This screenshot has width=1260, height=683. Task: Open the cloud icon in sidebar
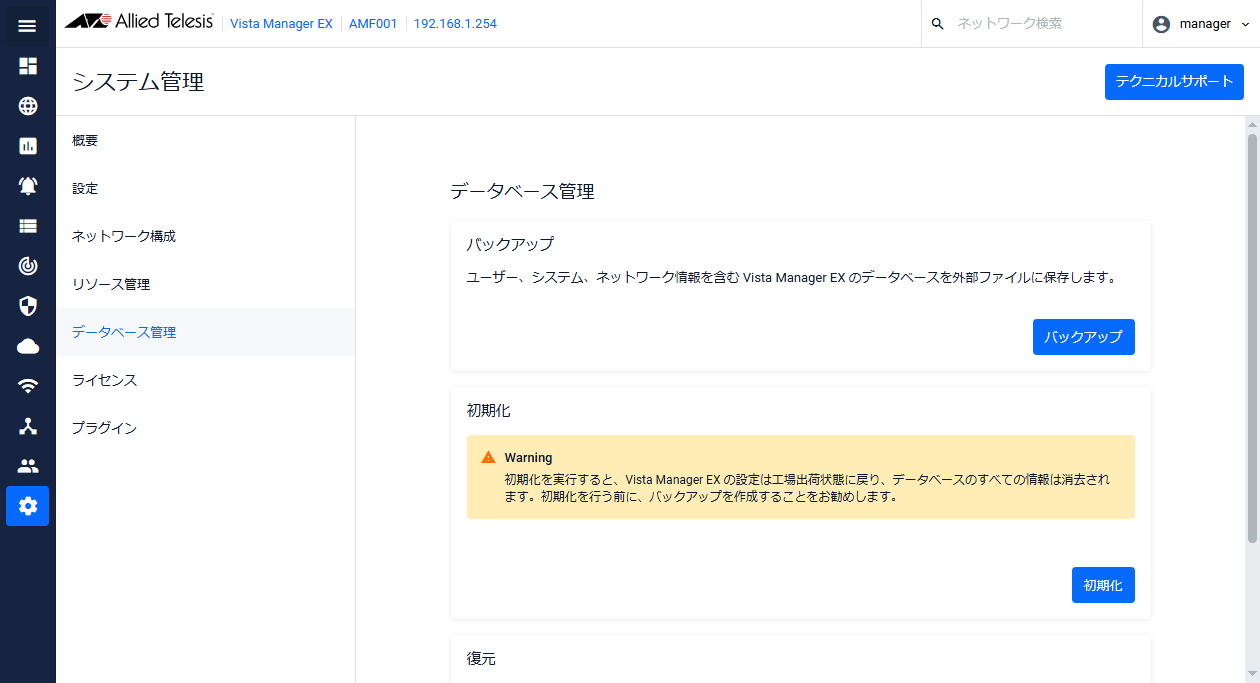point(28,346)
